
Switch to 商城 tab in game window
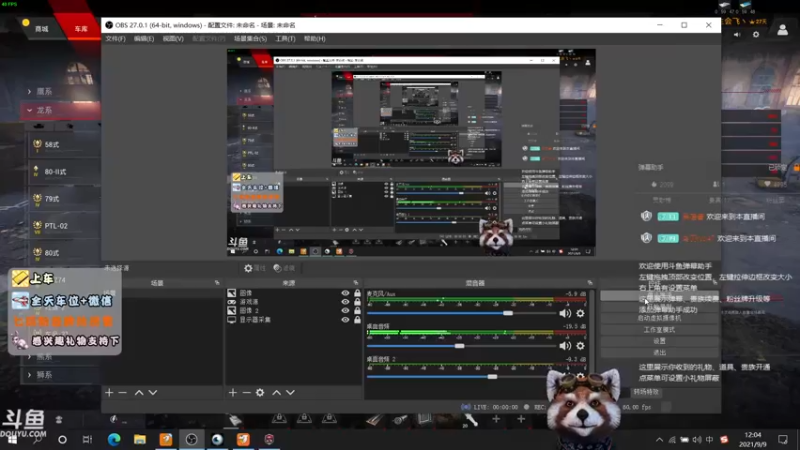[x=42, y=29]
